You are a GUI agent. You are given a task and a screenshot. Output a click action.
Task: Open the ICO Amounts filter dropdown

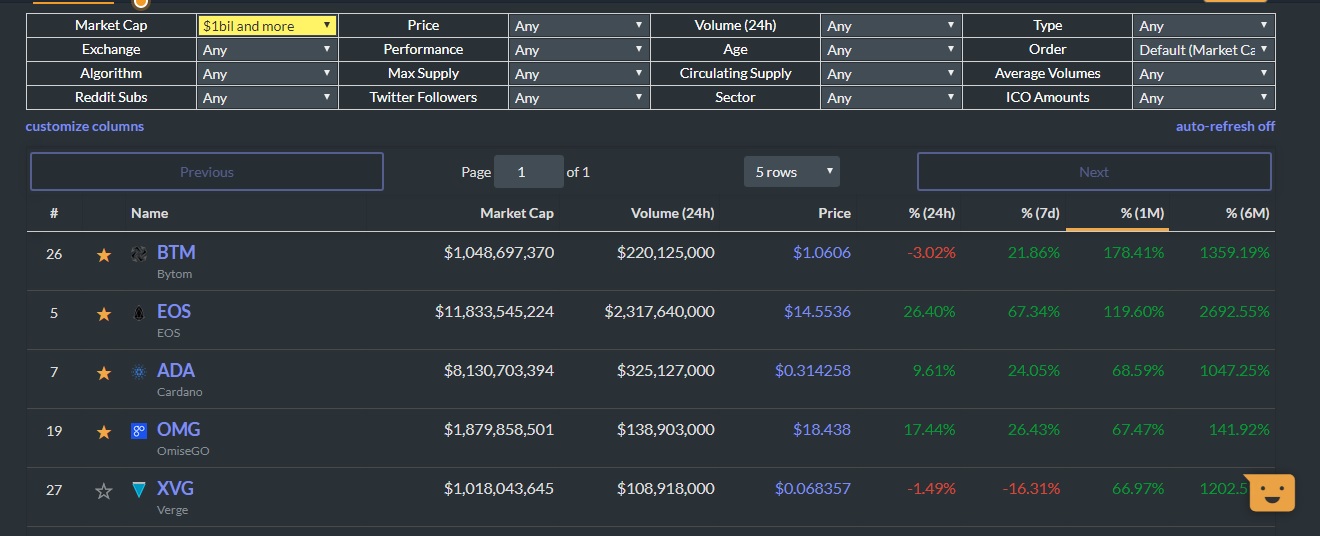point(1204,98)
